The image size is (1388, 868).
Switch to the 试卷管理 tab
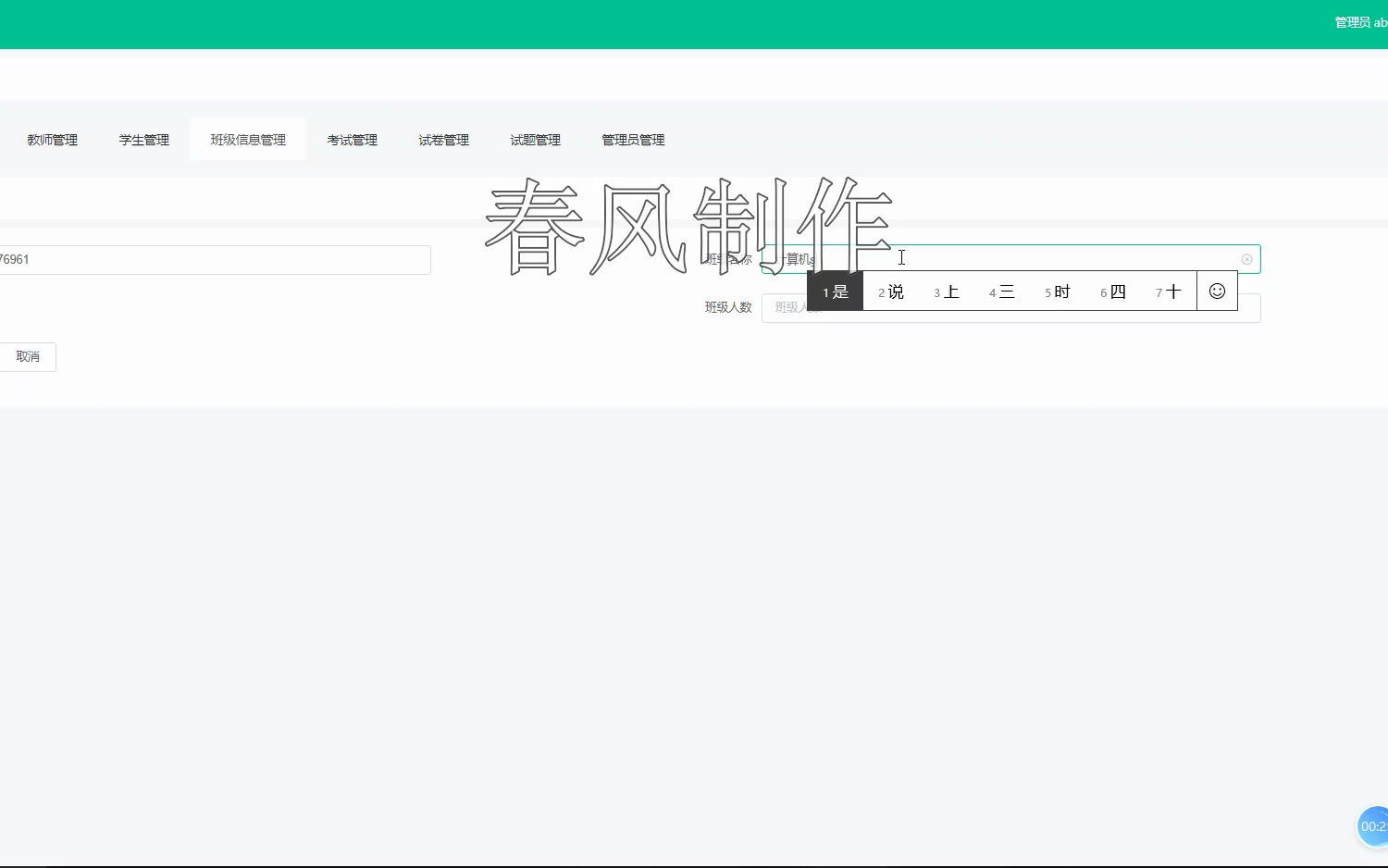pyautogui.click(x=443, y=140)
